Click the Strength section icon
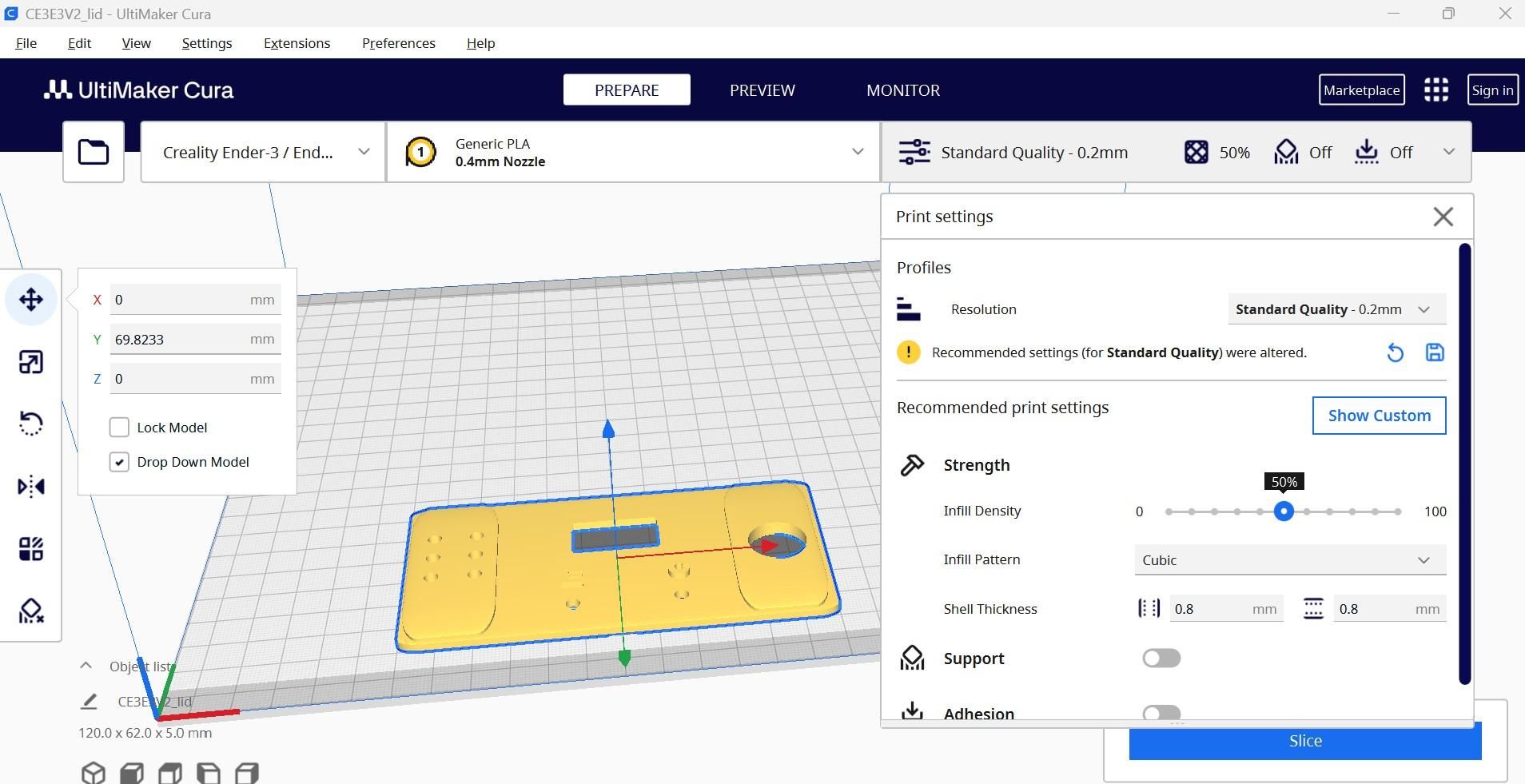Screen dimensions: 1525x784 912,465
